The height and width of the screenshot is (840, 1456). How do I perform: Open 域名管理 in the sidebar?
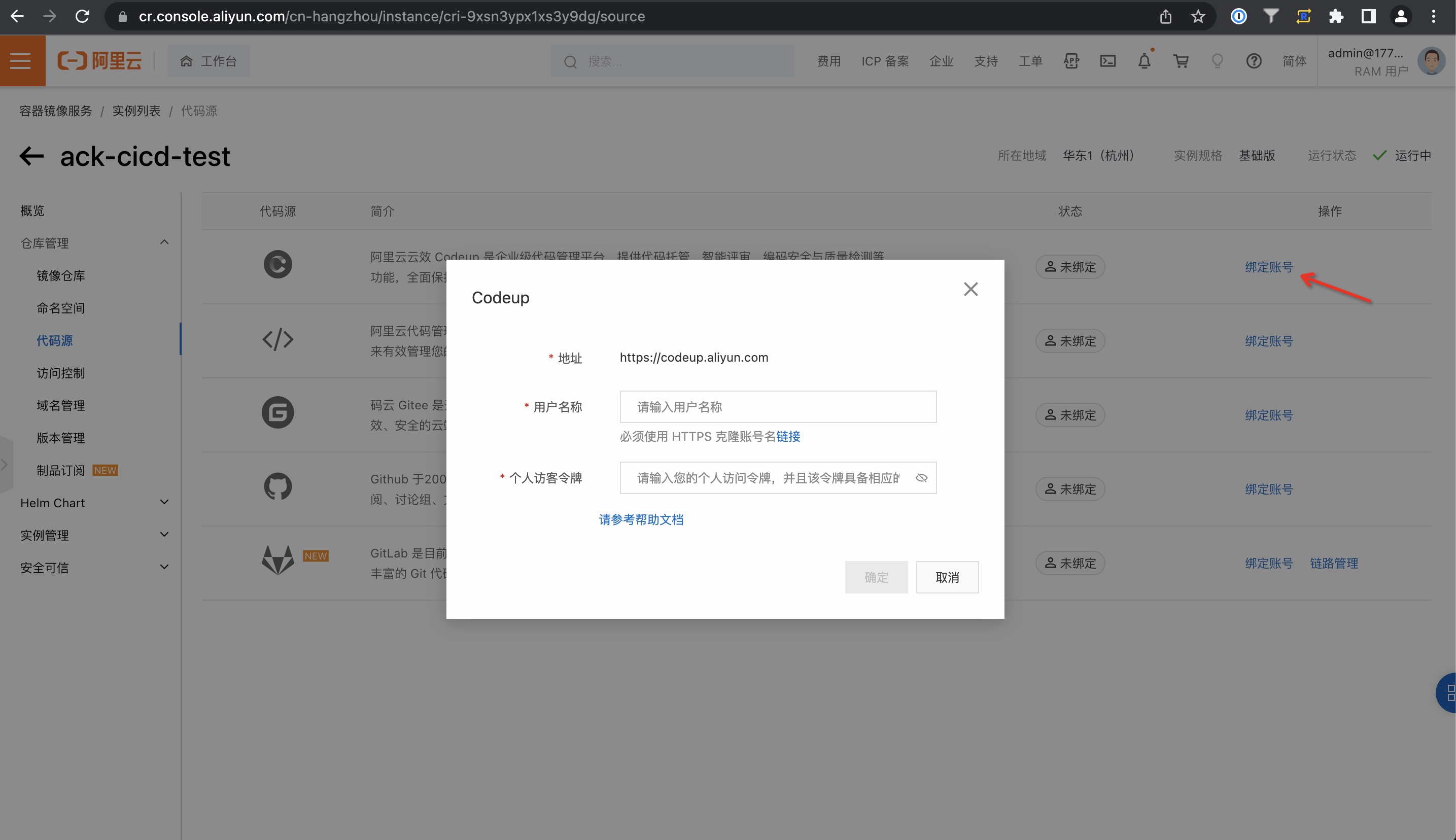pos(60,405)
